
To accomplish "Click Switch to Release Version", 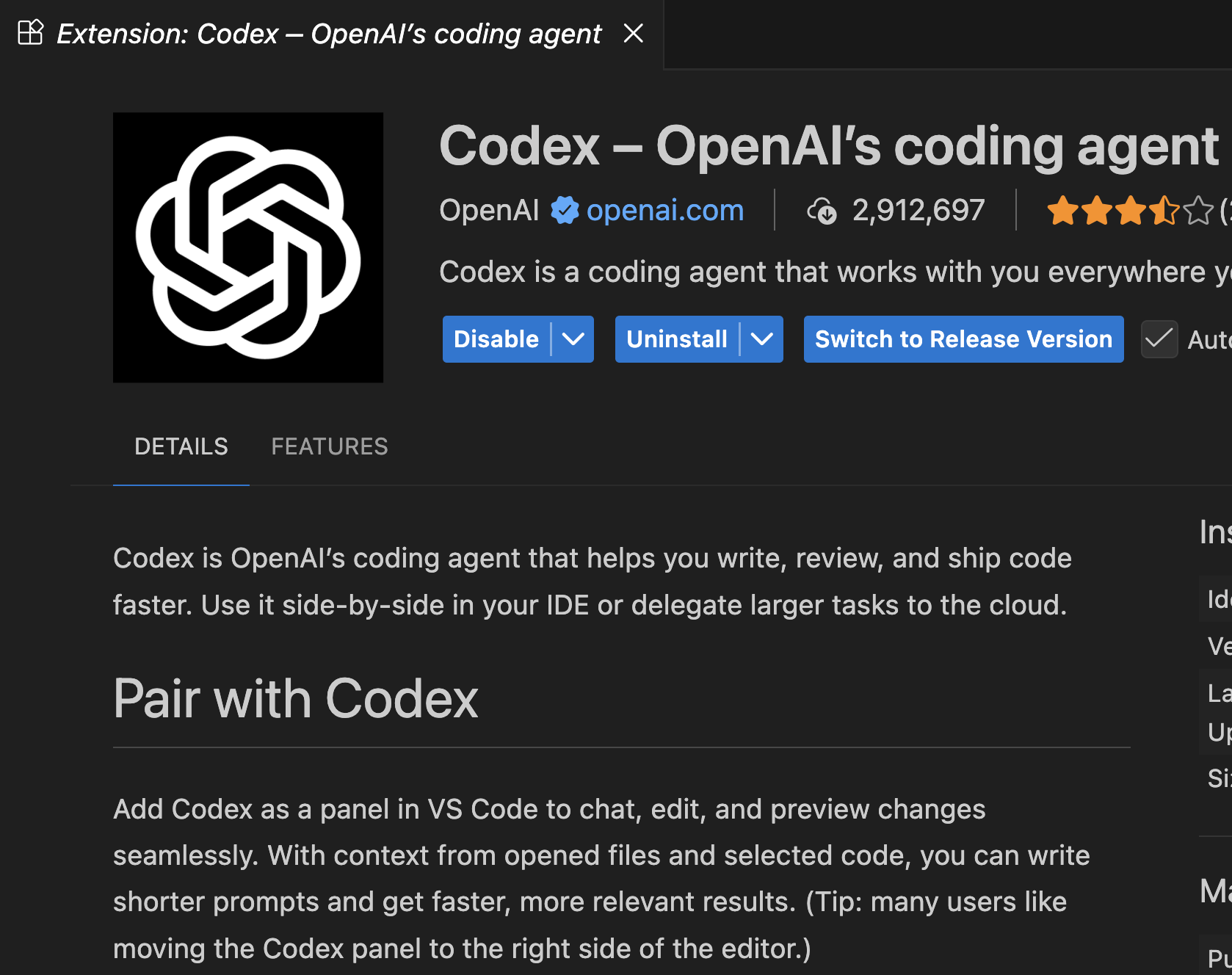I will pyautogui.click(x=963, y=339).
